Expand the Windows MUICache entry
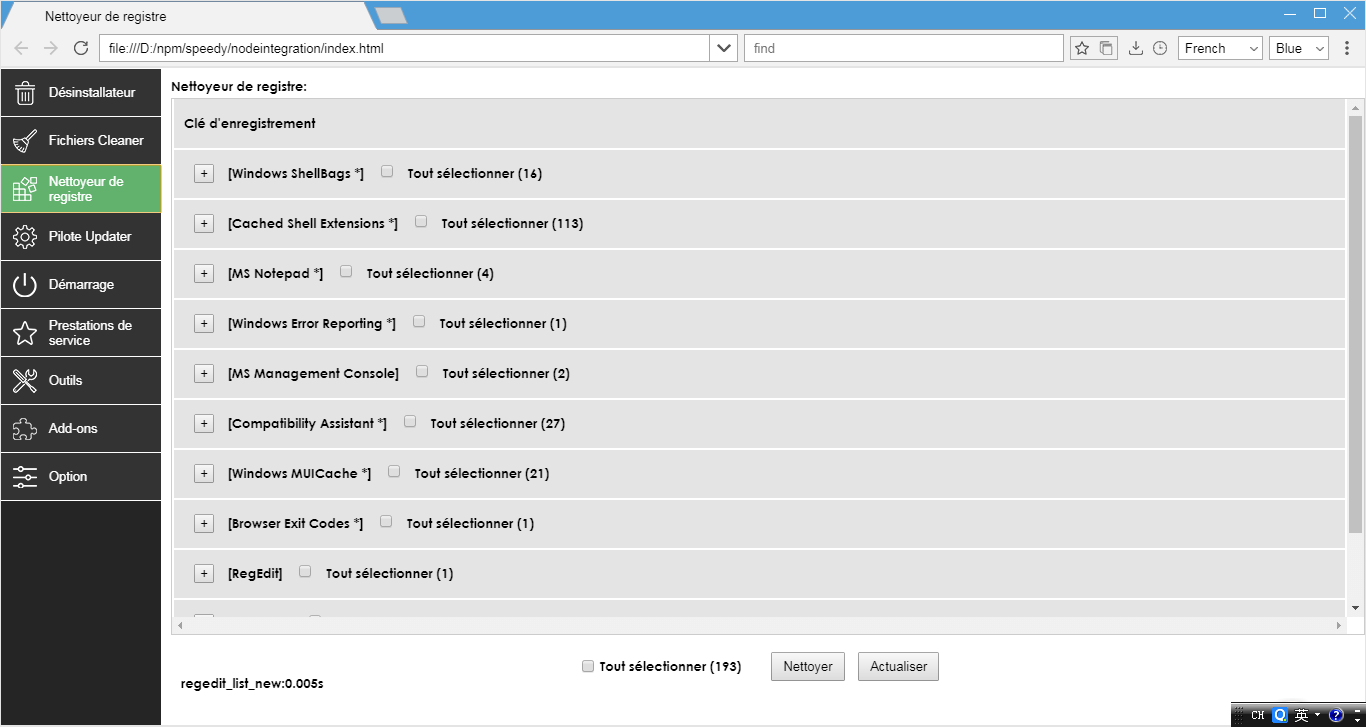Image resolution: width=1366 pixels, height=727 pixels. tap(204, 473)
